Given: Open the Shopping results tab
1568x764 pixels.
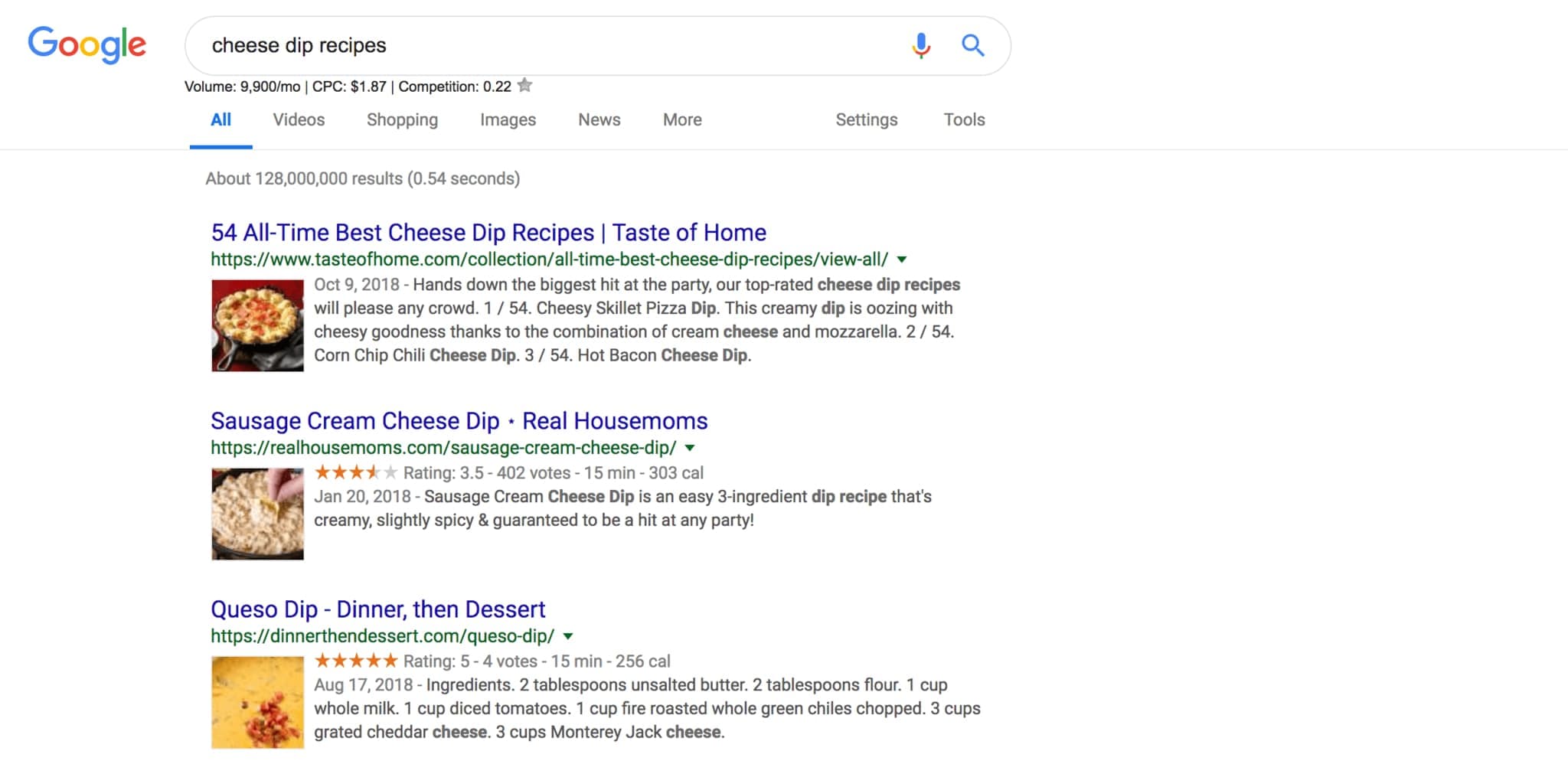Looking at the screenshot, I should point(402,120).
